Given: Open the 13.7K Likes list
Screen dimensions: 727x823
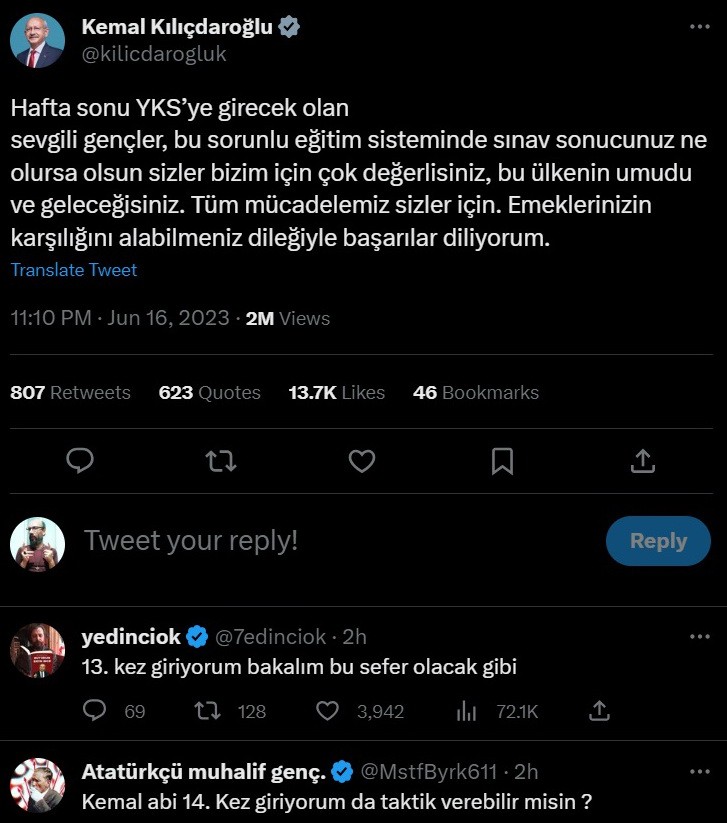Looking at the screenshot, I should point(337,393).
